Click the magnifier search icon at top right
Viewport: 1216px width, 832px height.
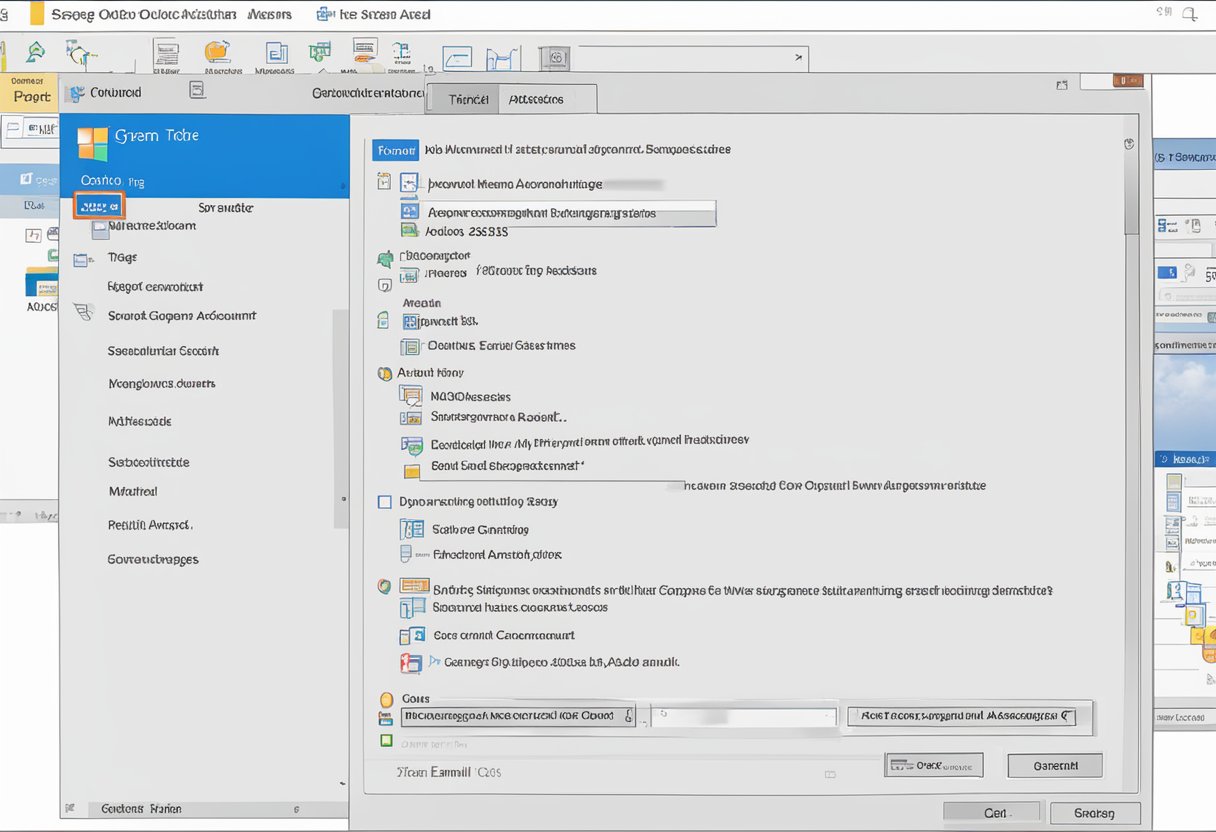click(x=1190, y=13)
